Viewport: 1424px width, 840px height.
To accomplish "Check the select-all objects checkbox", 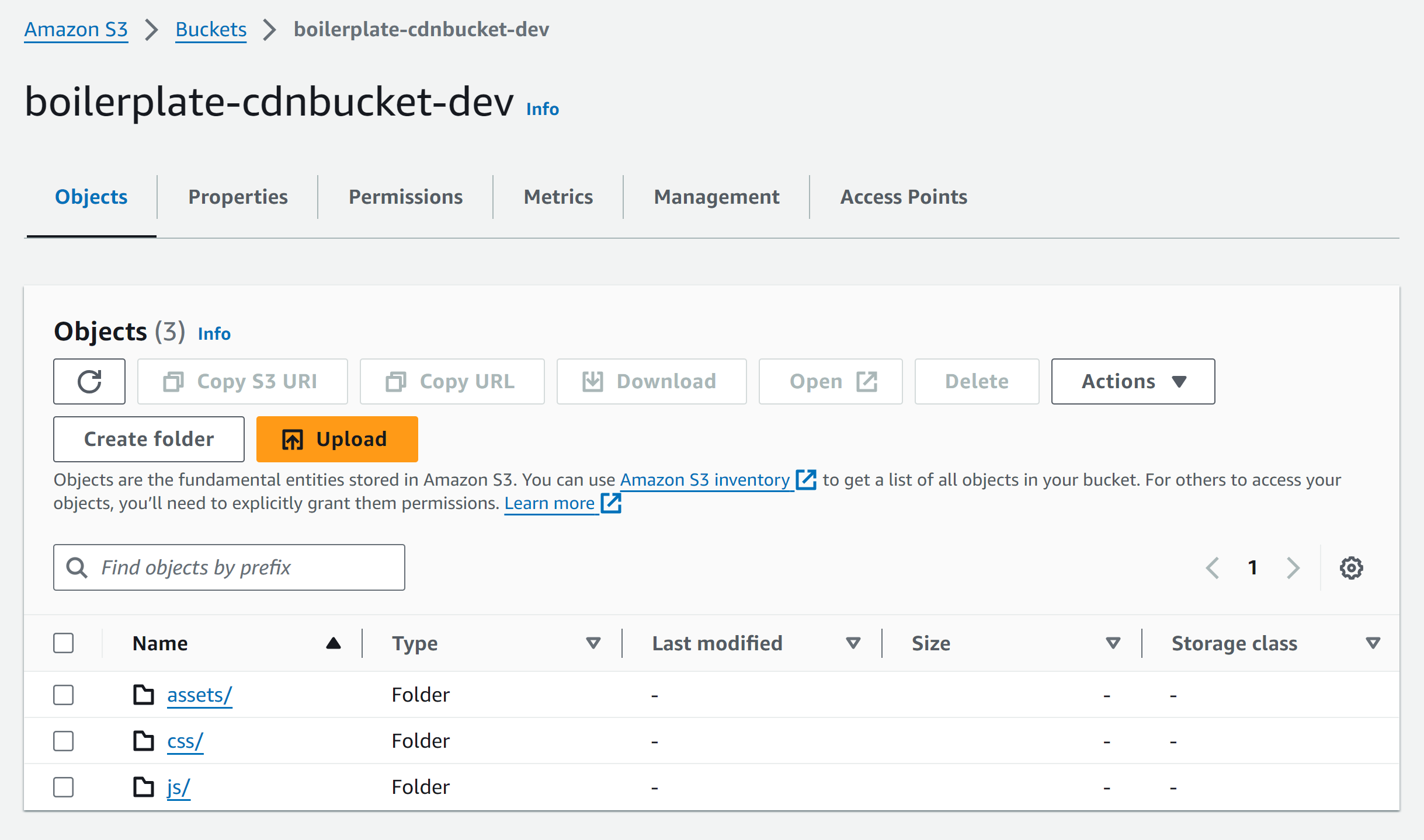I will (x=63, y=643).
